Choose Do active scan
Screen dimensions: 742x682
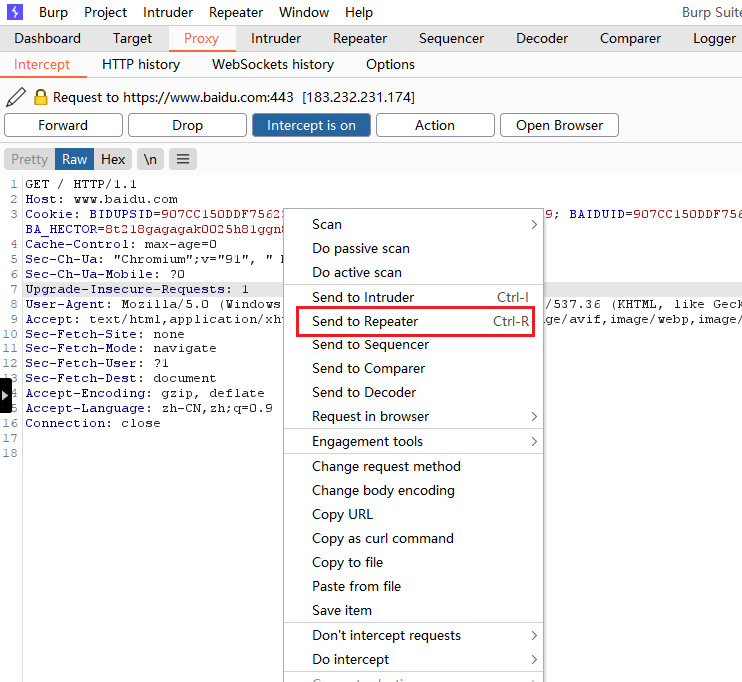(x=414, y=273)
